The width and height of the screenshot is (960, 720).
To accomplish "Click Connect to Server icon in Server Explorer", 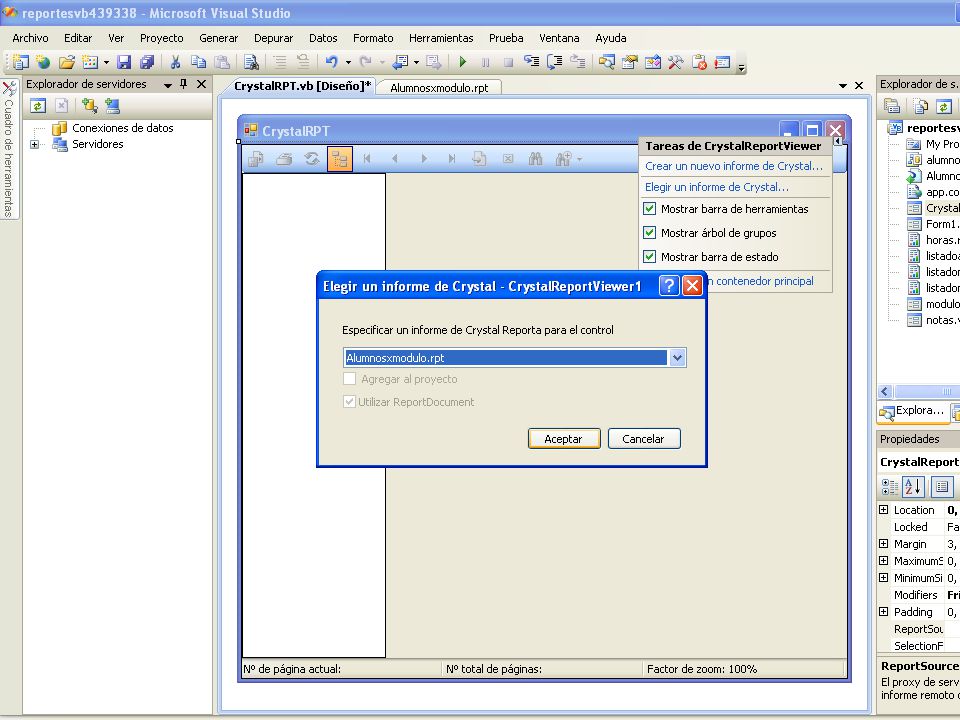I will click(x=112, y=106).
